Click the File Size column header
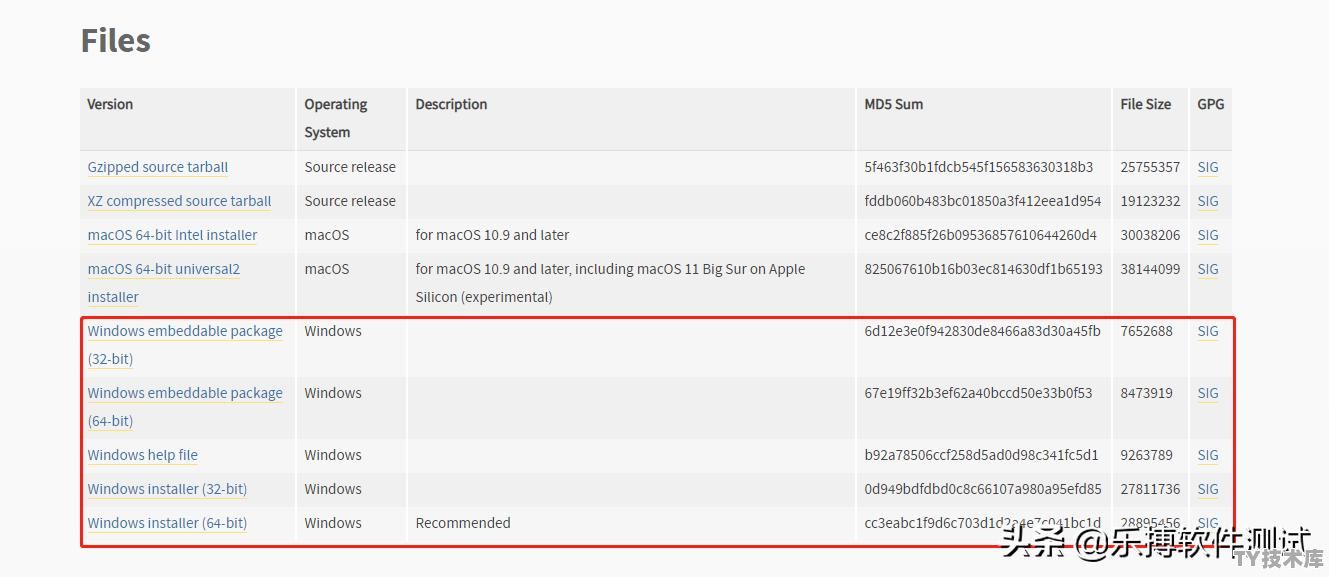Image resolution: width=1329 pixels, height=577 pixels. tap(1146, 104)
